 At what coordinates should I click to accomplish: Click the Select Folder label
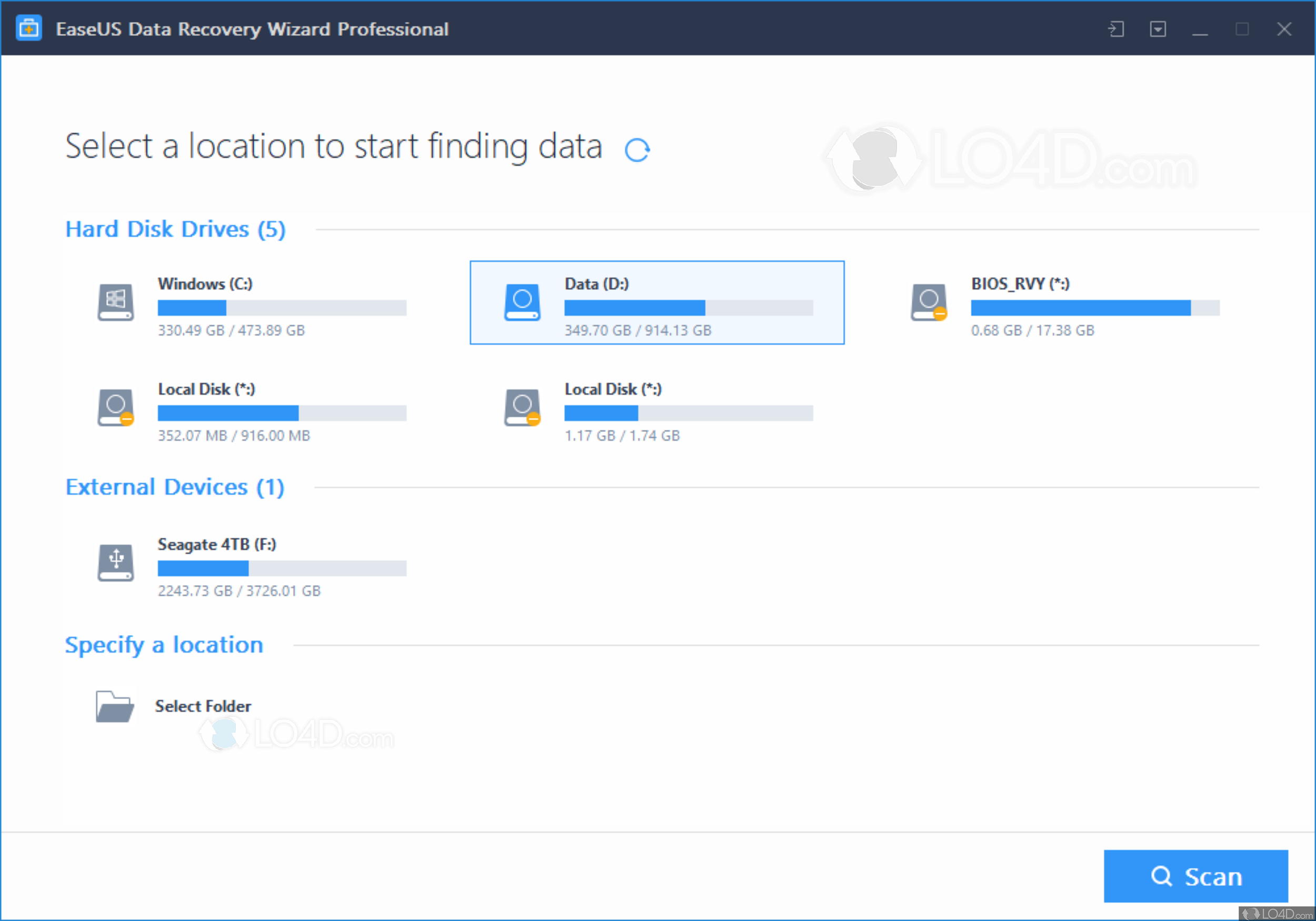pyautogui.click(x=203, y=706)
